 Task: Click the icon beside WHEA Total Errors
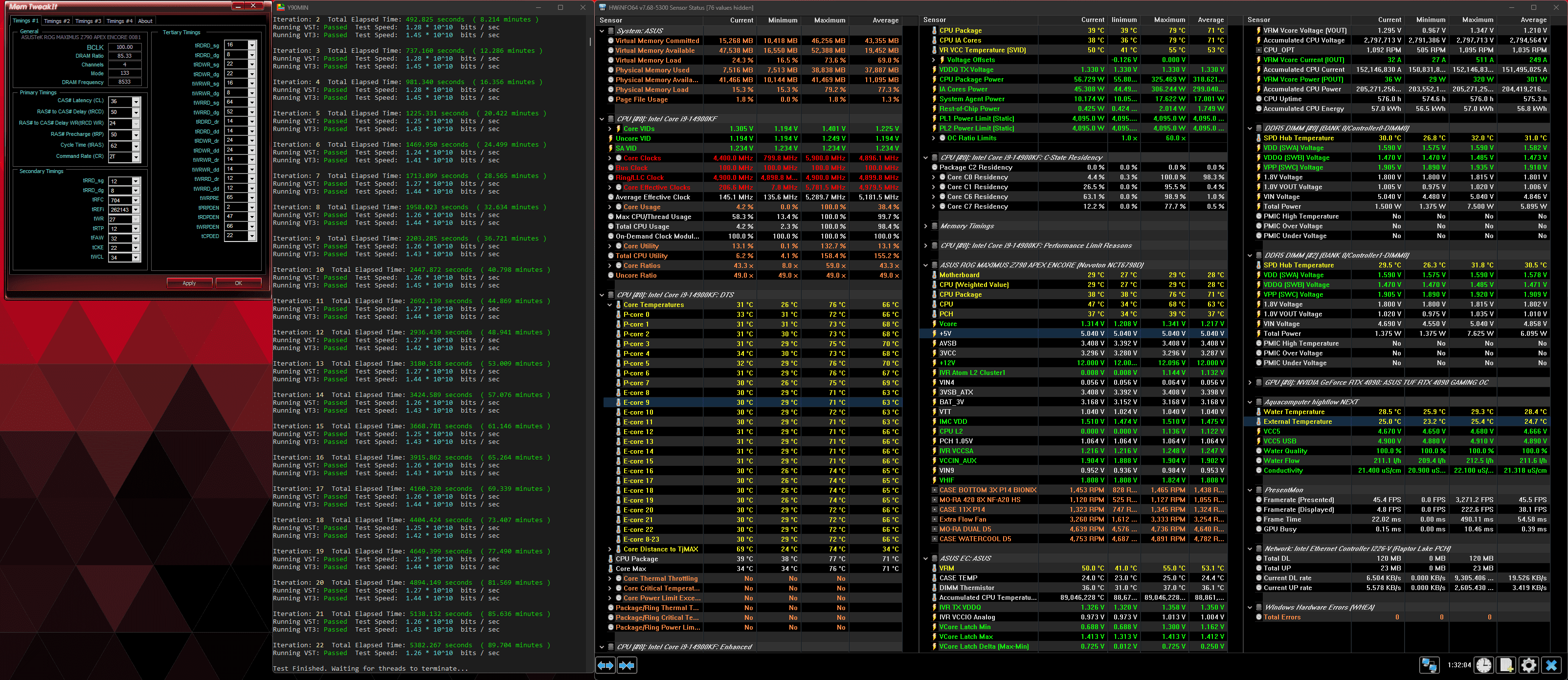tap(1258, 617)
